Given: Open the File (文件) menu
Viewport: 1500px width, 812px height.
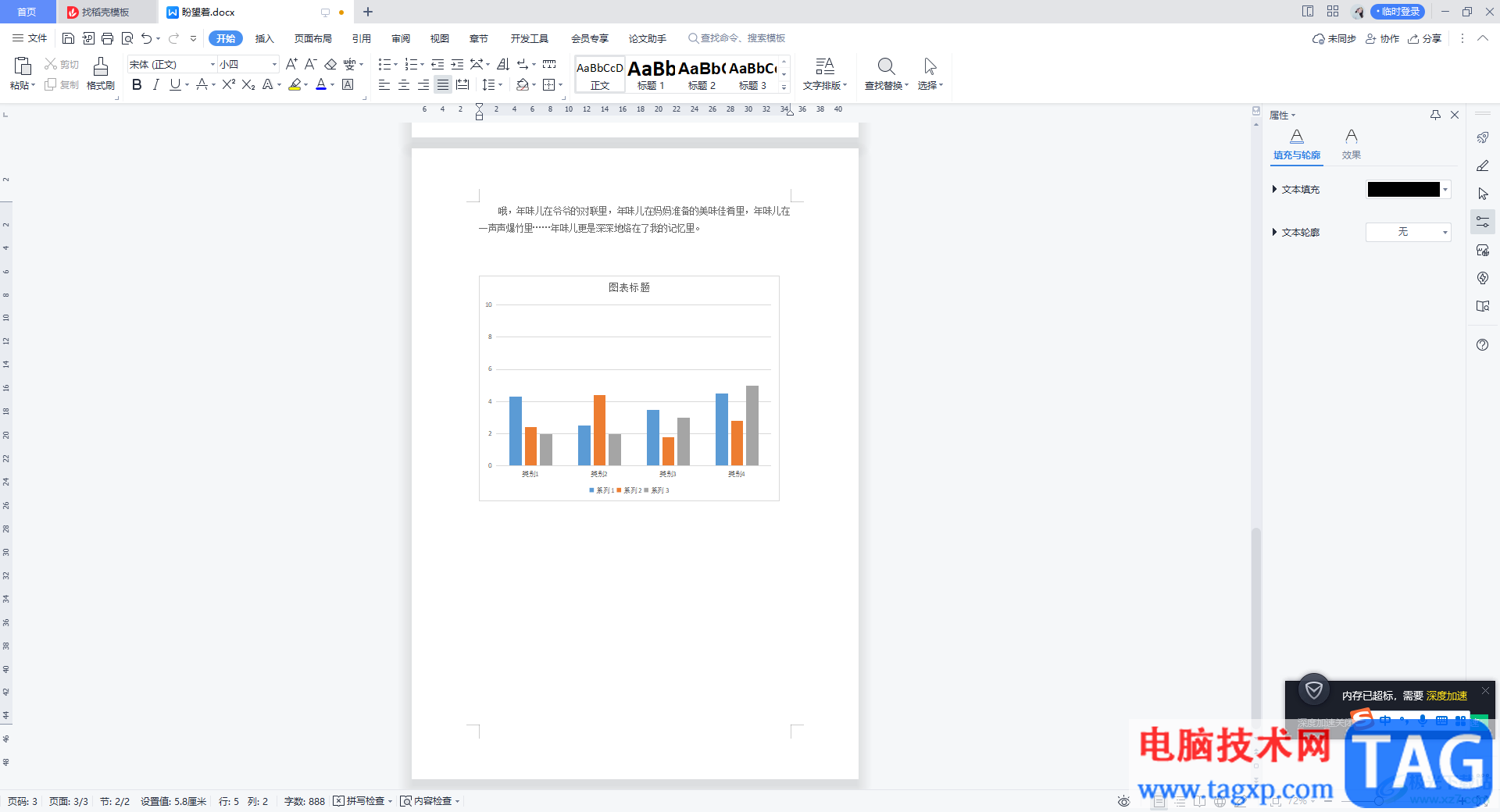Looking at the screenshot, I should point(30,38).
